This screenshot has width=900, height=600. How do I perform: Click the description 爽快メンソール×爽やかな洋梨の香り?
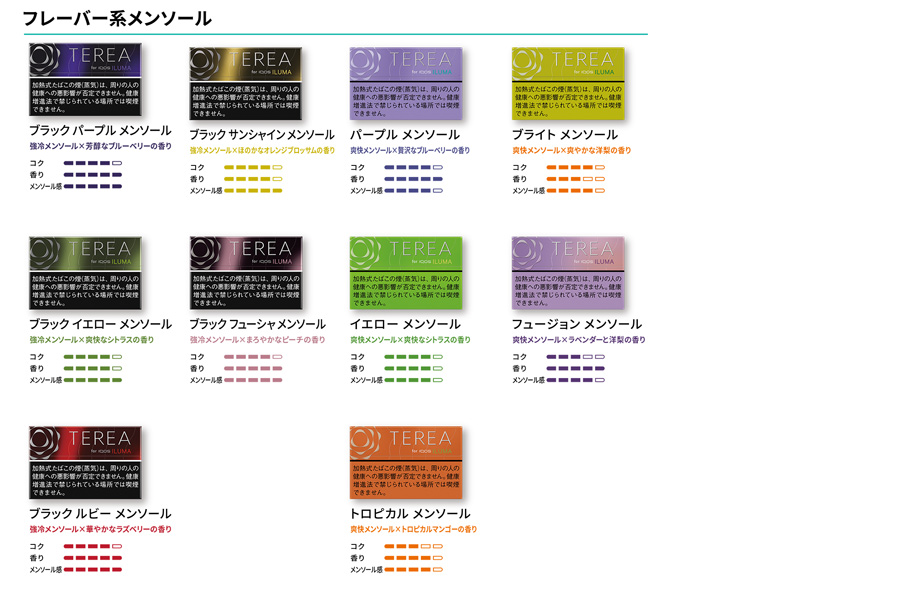pos(572,150)
